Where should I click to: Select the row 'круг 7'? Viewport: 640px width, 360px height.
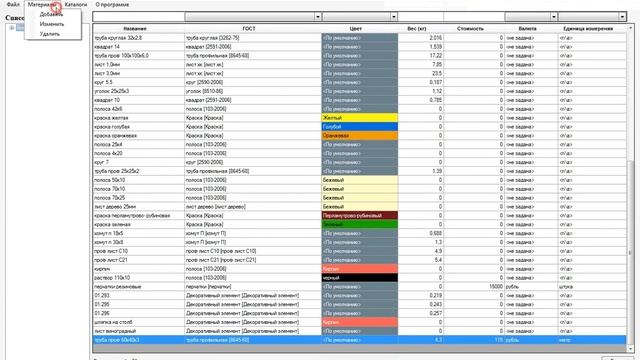[360, 162]
